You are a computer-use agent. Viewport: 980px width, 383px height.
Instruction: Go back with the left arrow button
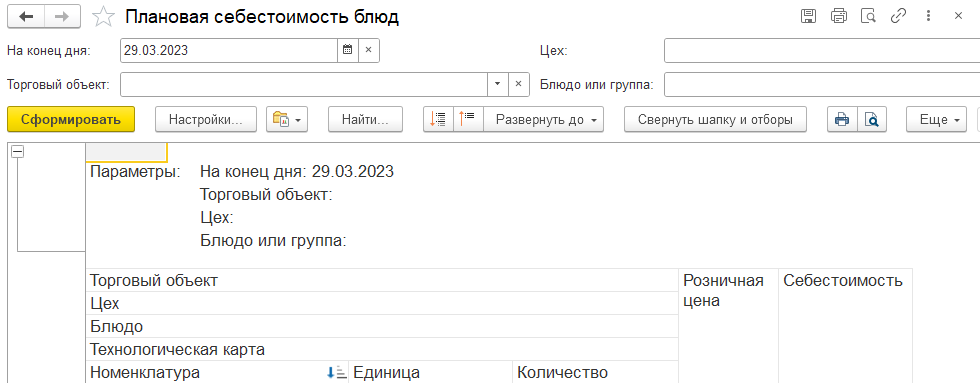[26, 17]
